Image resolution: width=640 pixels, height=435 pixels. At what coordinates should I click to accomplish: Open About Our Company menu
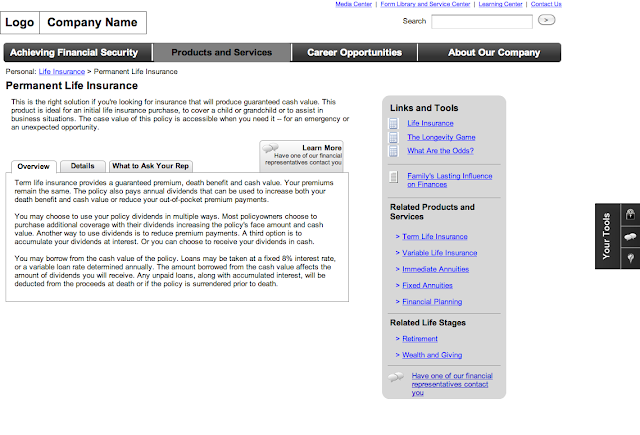pyautogui.click(x=489, y=53)
